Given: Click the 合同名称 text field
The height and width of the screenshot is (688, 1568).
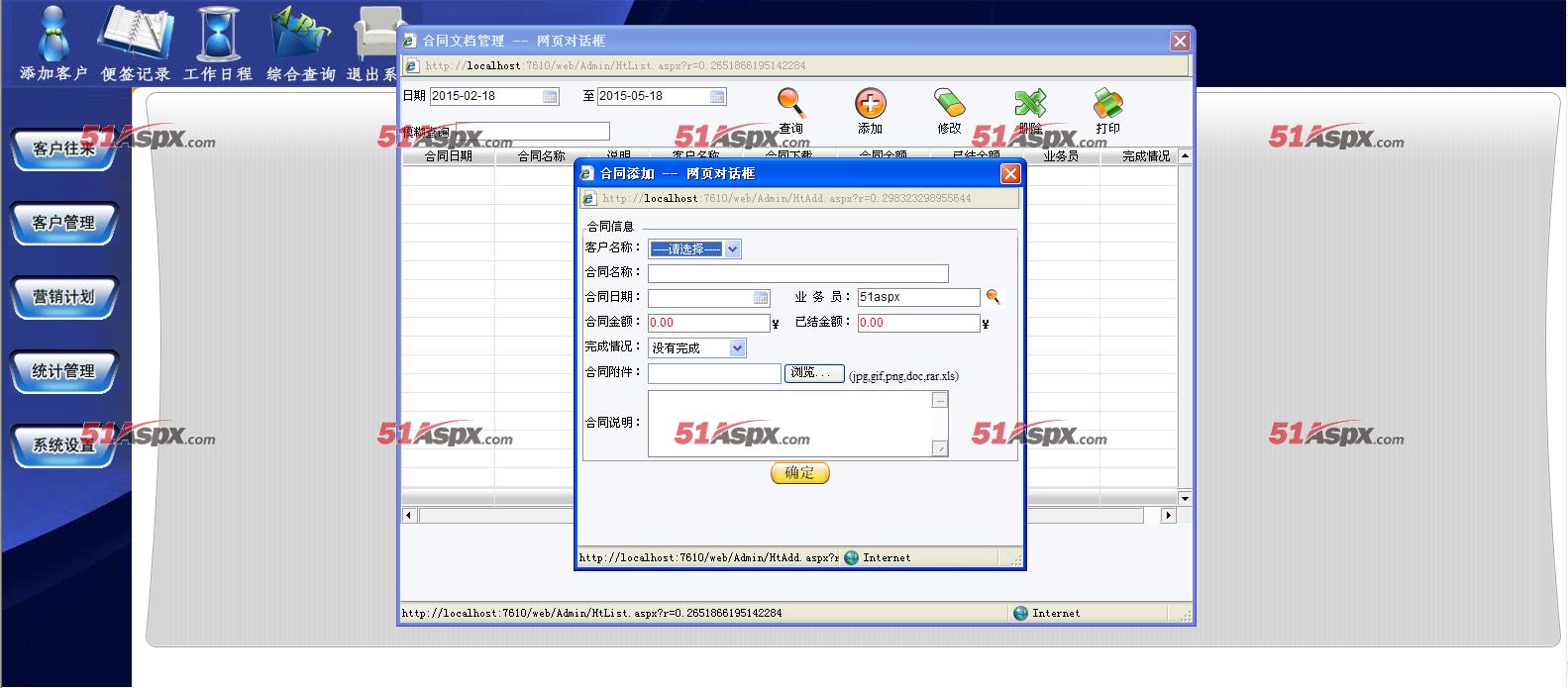Looking at the screenshot, I should (x=798, y=273).
